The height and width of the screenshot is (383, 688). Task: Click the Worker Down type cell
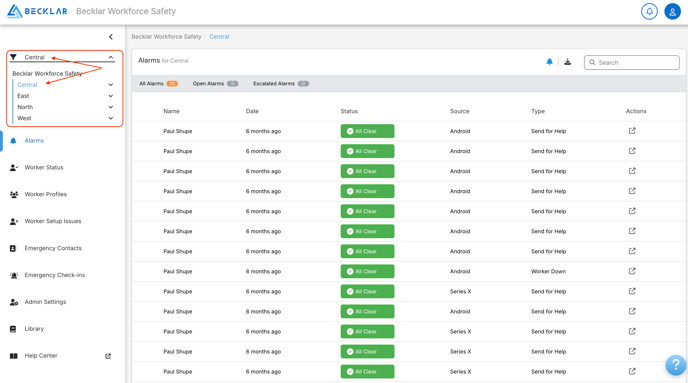point(548,272)
